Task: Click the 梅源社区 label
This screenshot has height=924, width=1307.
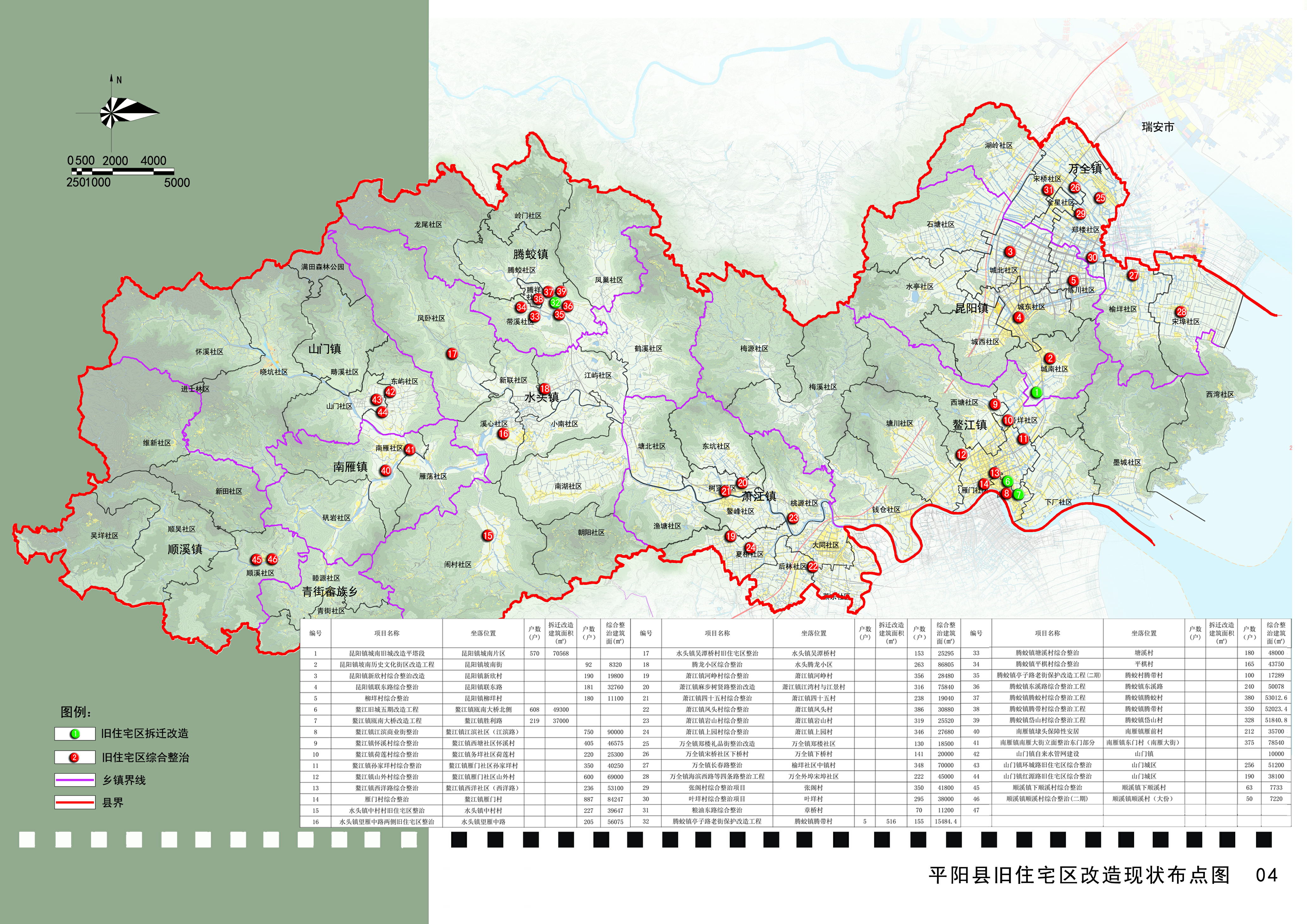Action: pyautogui.click(x=754, y=348)
